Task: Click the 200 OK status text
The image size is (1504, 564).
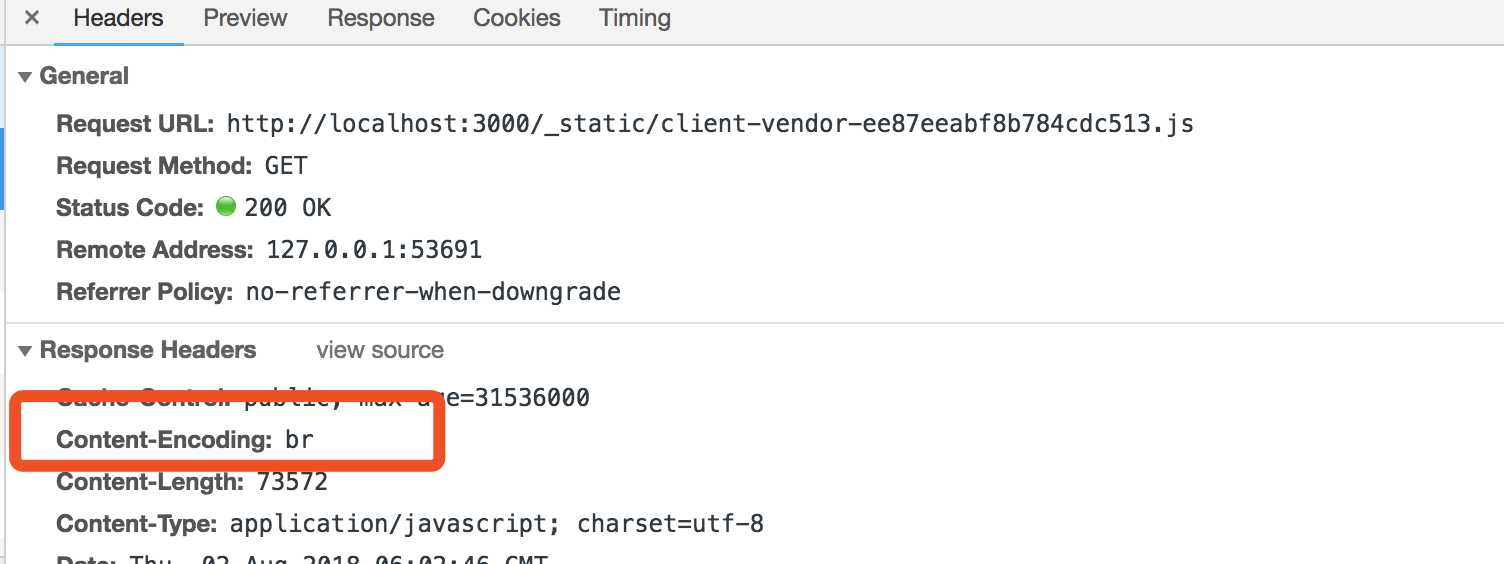Action: tap(288, 208)
